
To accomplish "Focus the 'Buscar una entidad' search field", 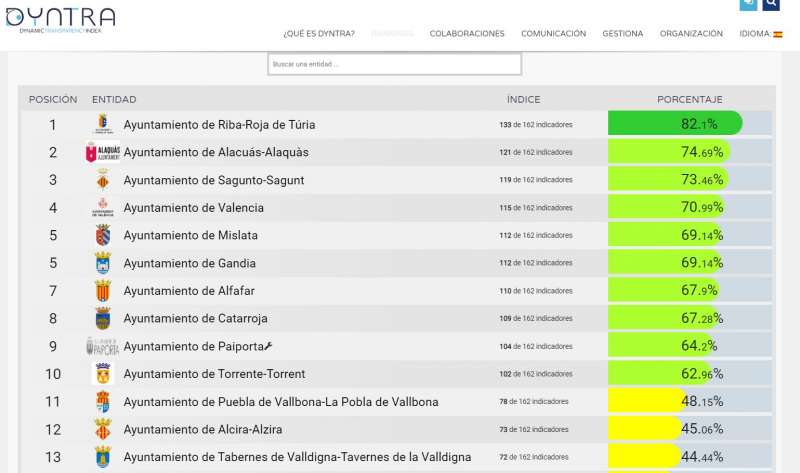I will 394,64.
